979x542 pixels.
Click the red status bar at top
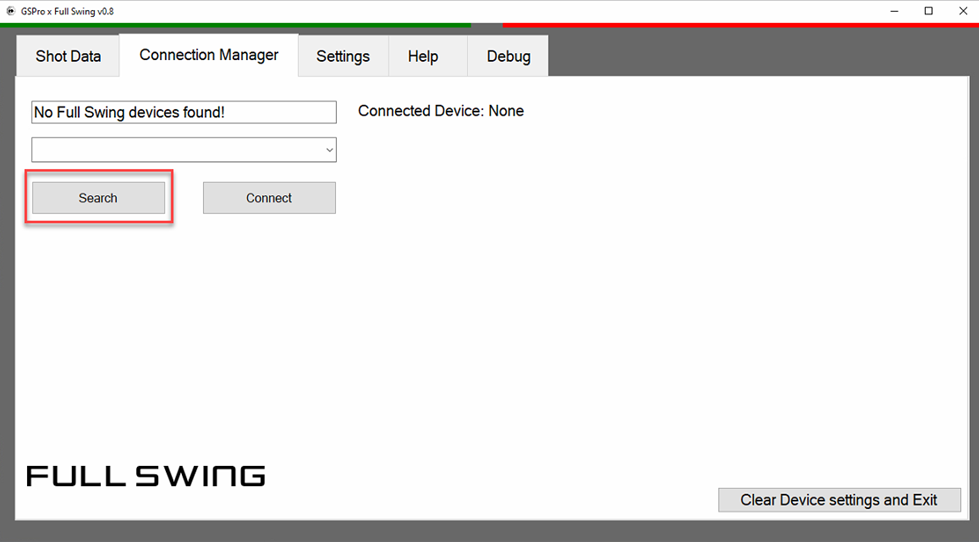740,25
